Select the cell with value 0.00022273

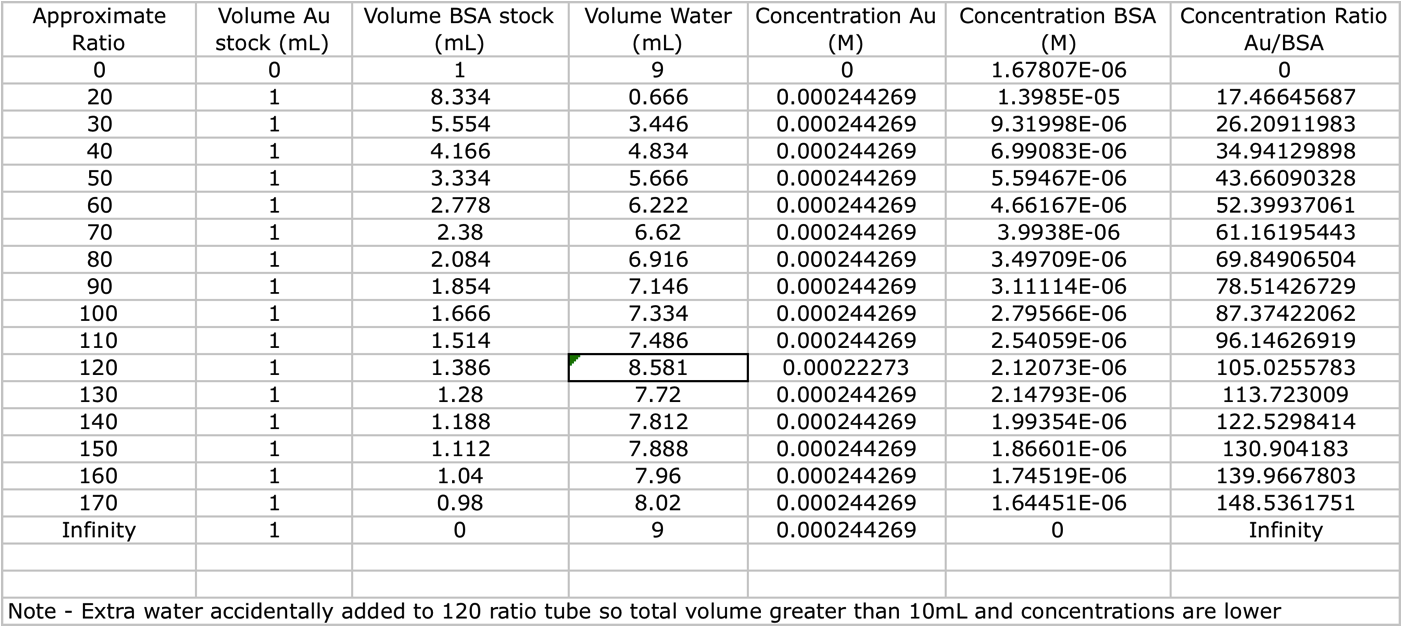click(x=846, y=367)
